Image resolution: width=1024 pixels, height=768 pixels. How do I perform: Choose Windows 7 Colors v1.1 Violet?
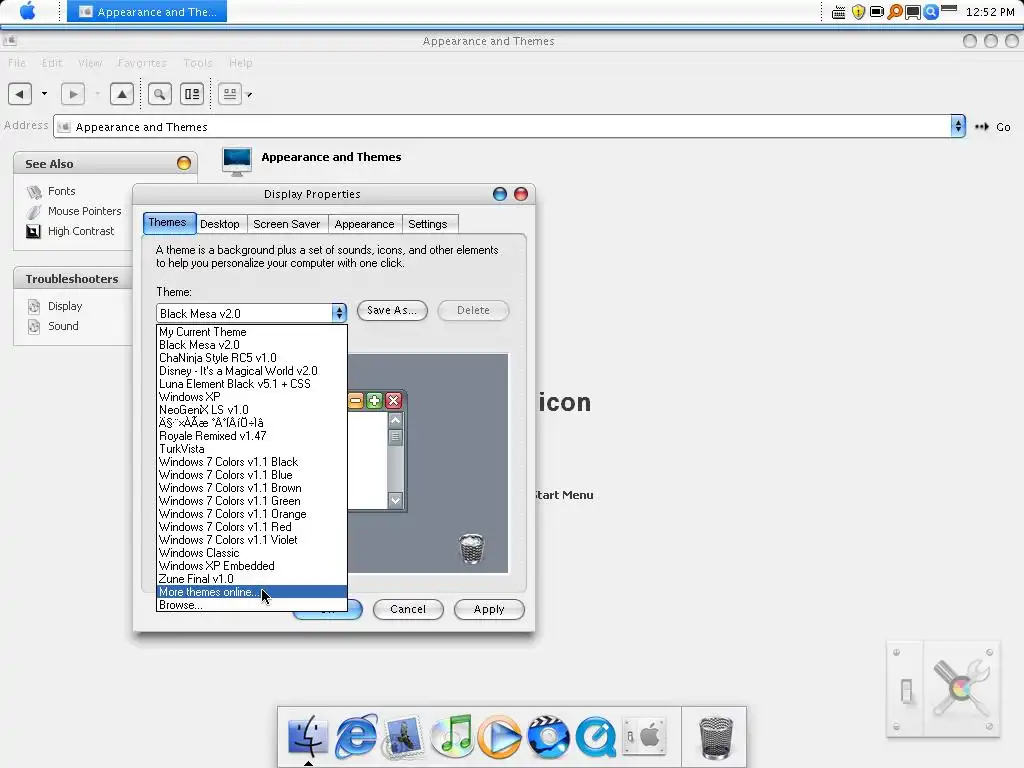pyautogui.click(x=251, y=540)
